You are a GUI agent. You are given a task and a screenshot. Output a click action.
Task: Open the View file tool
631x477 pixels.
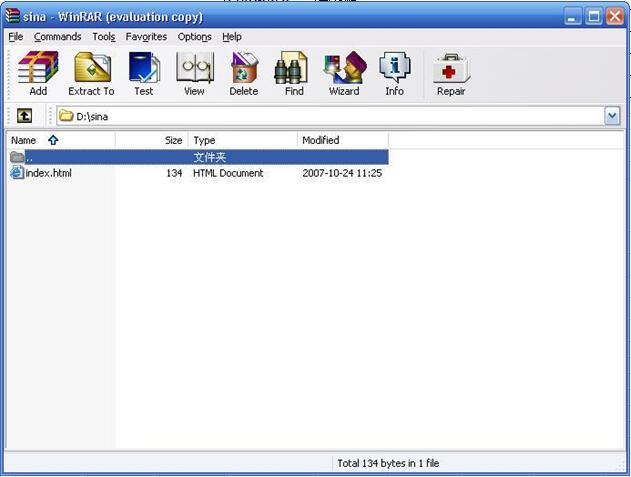[194, 73]
